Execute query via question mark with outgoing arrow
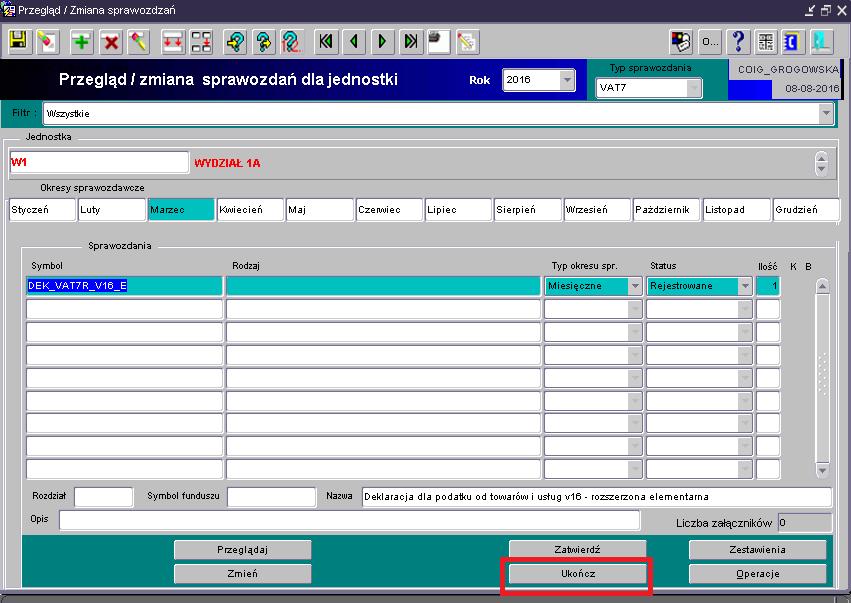This screenshot has width=851, height=603. coord(264,41)
